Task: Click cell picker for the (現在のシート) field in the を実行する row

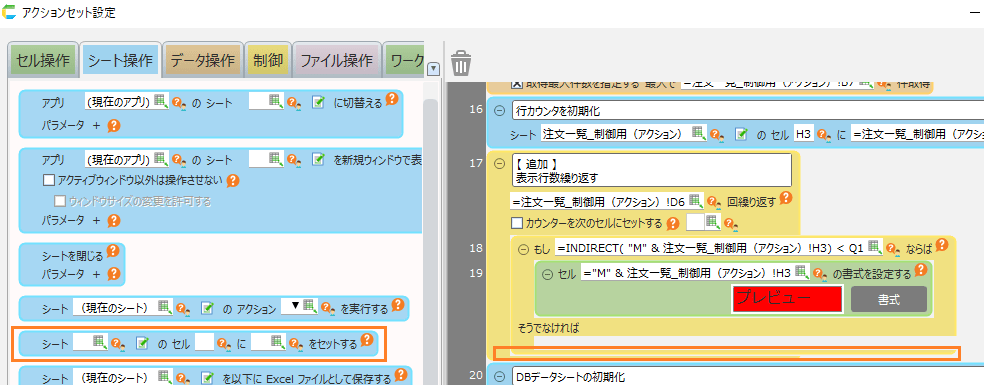Action: (x=165, y=306)
